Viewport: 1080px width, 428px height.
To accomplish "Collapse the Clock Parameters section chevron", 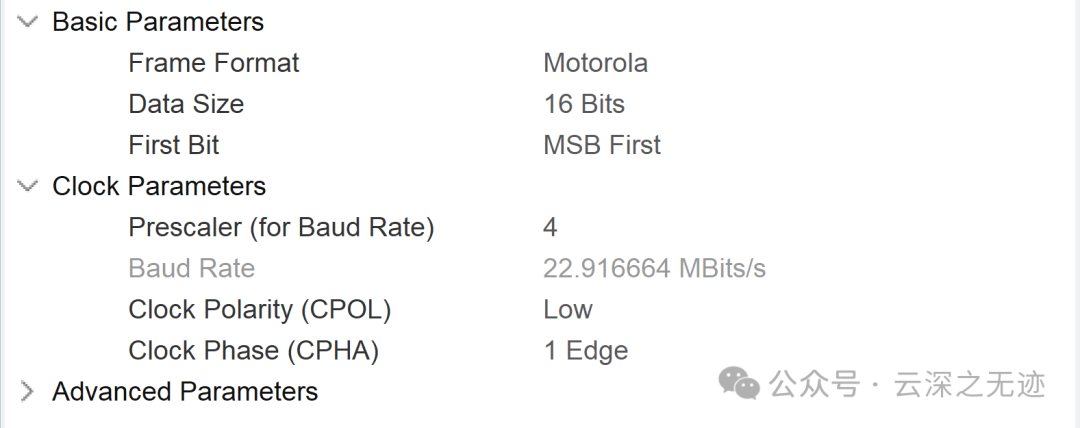I will point(27,186).
